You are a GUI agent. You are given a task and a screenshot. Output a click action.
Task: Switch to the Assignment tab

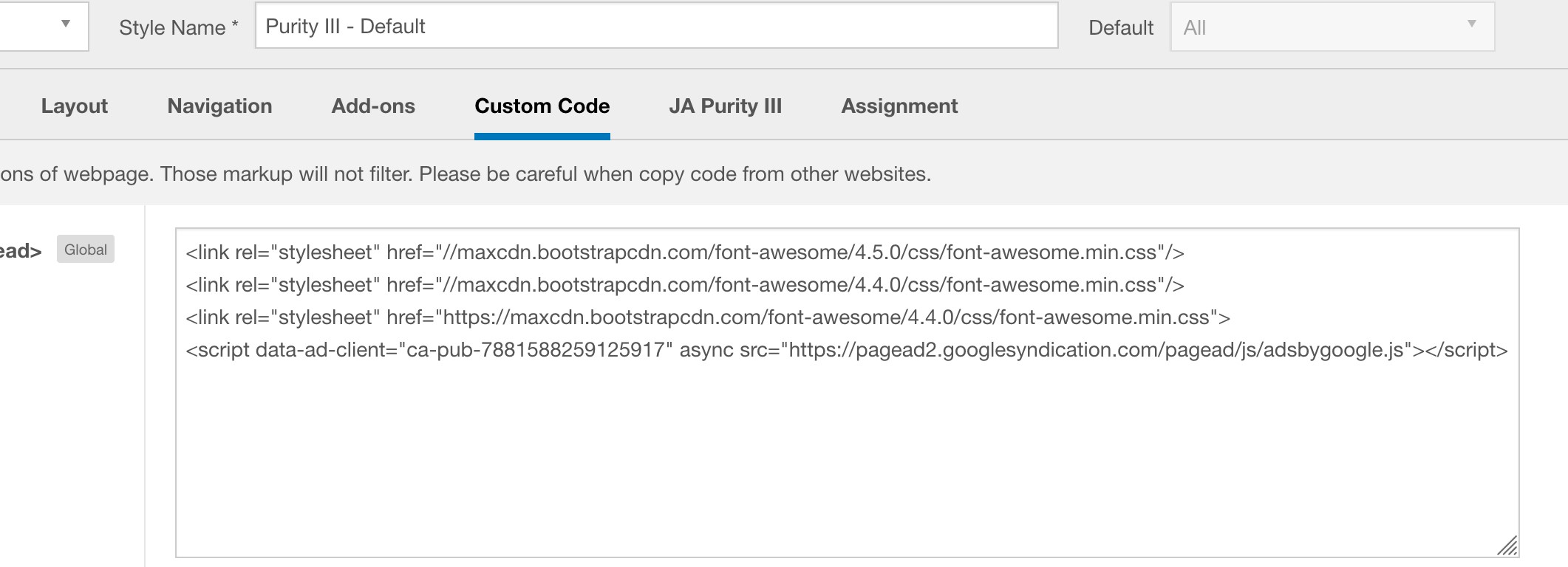899,106
